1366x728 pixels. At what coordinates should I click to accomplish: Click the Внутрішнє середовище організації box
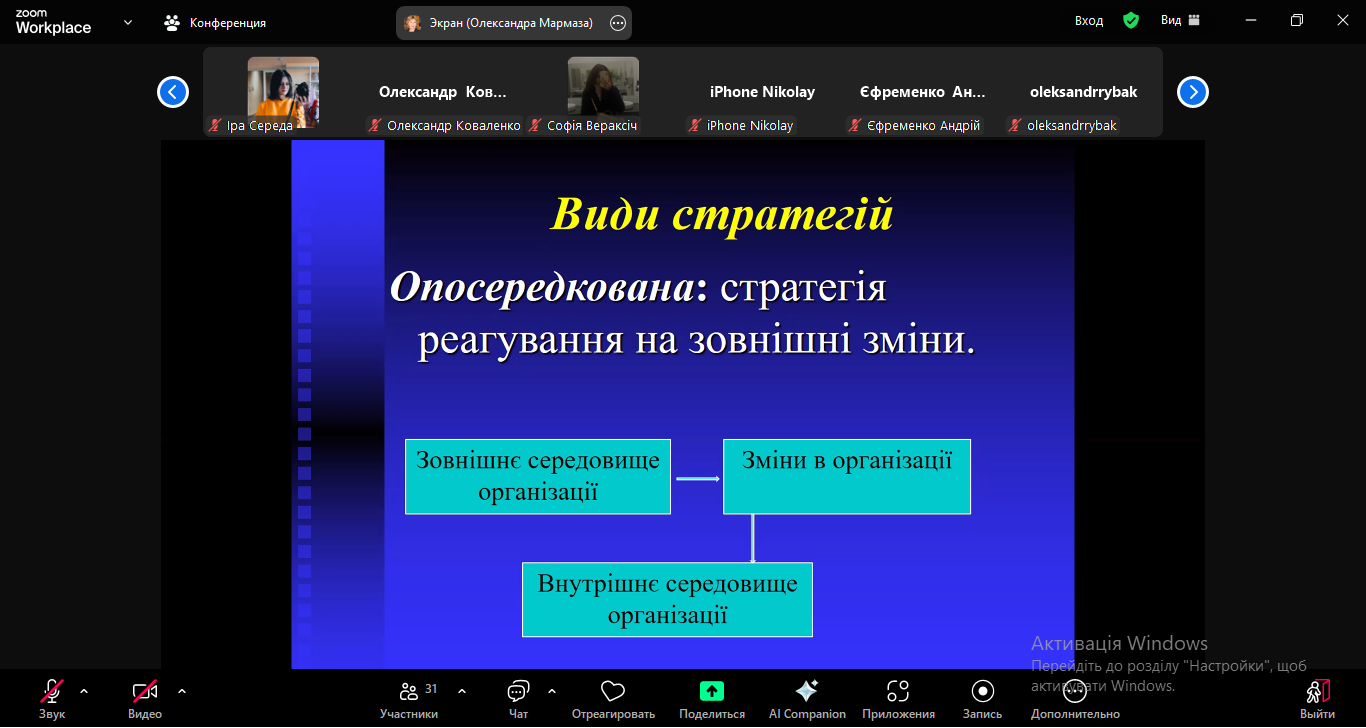coord(667,599)
